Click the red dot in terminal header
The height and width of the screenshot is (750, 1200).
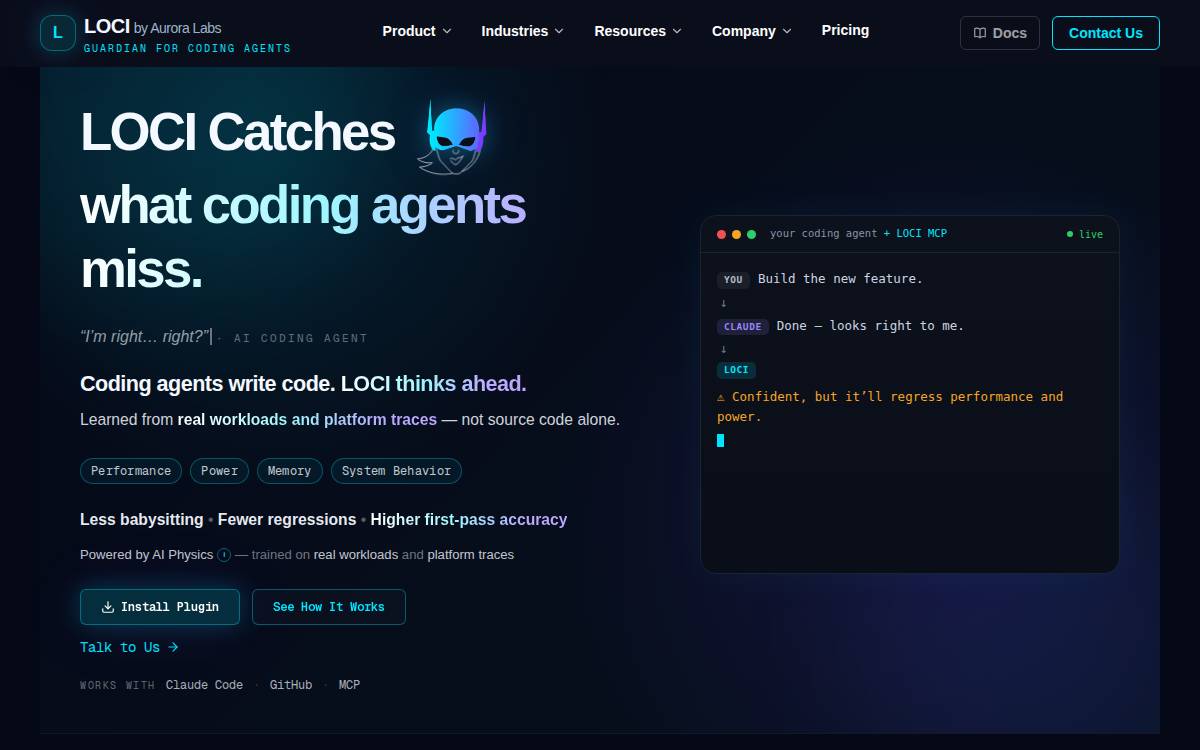pos(722,234)
